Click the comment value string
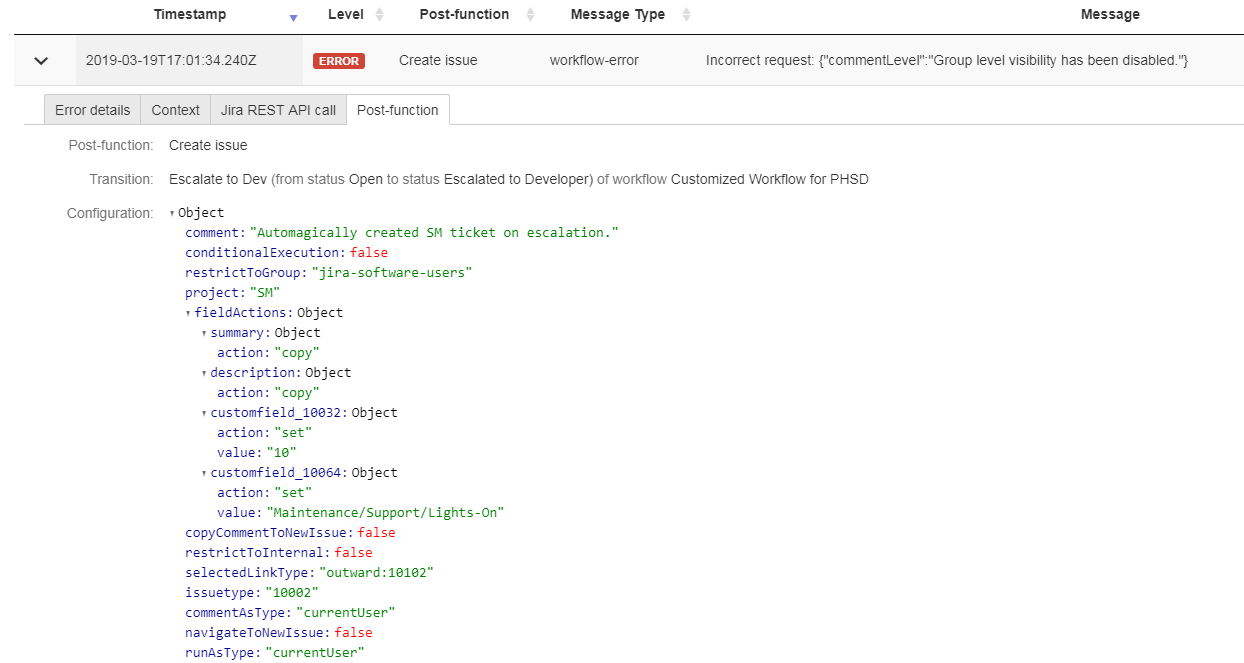 pos(434,233)
